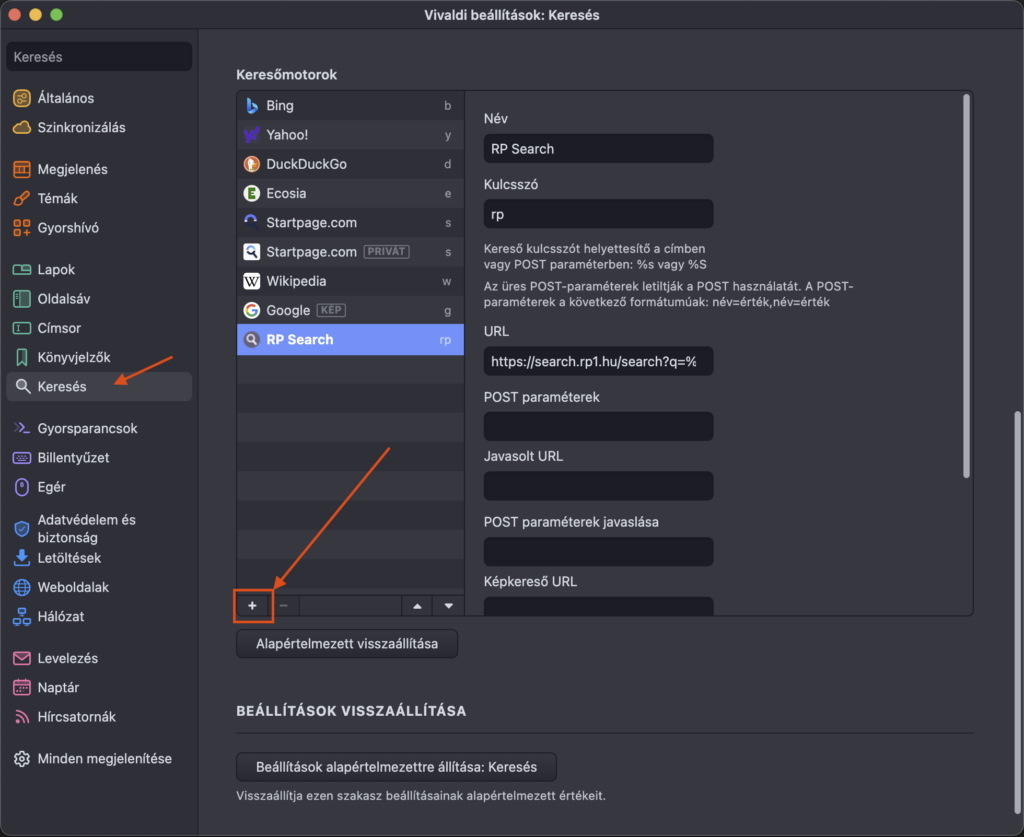
Task: Click the Oldalsáv panel icon
Action: pyautogui.click(x=22, y=299)
